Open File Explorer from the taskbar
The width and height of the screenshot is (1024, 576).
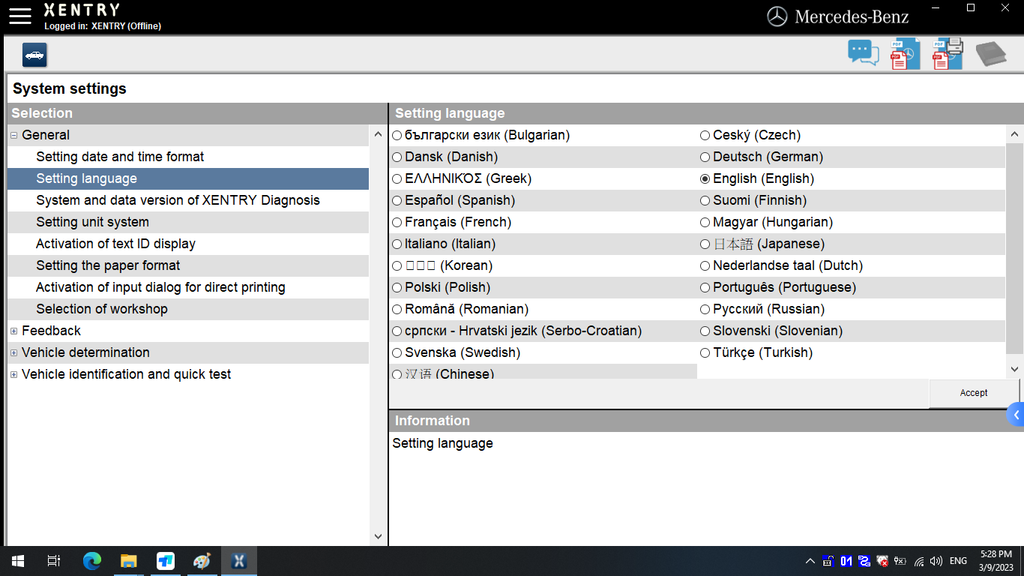(128, 561)
